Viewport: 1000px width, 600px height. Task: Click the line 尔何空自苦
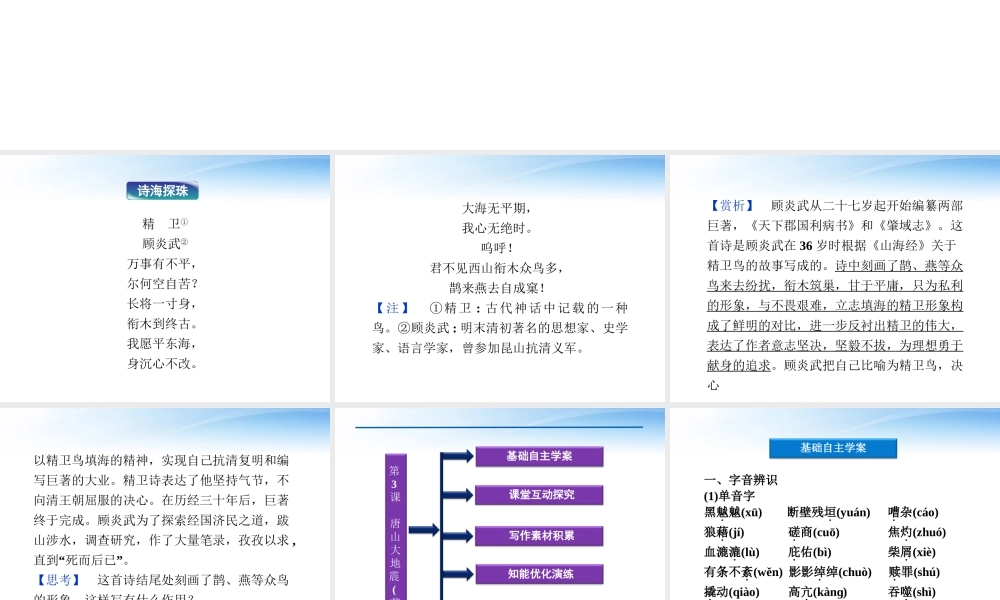tap(162, 284)
